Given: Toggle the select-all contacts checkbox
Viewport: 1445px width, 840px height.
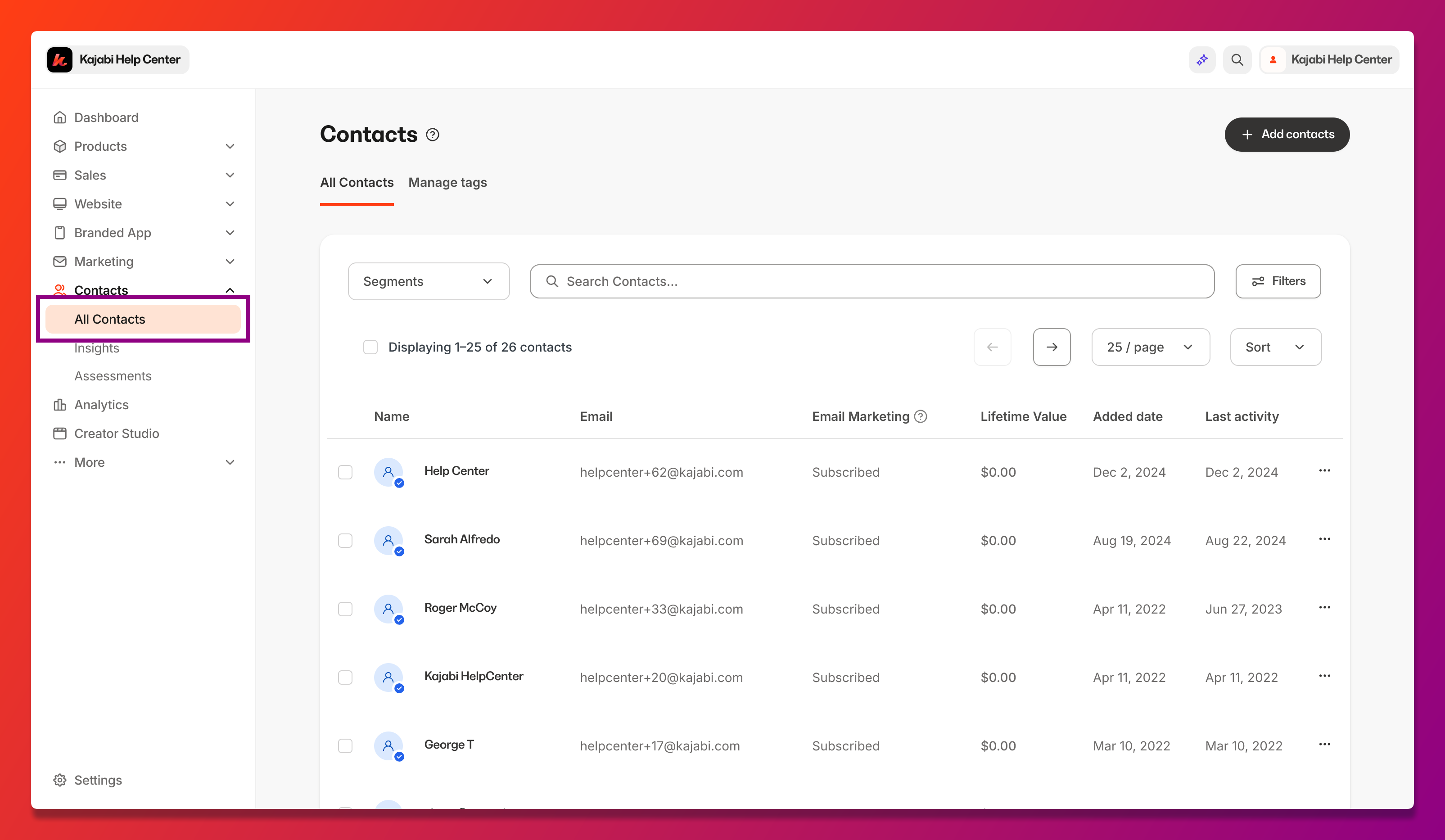Looking at the screenshot, I should pos(370,347).
